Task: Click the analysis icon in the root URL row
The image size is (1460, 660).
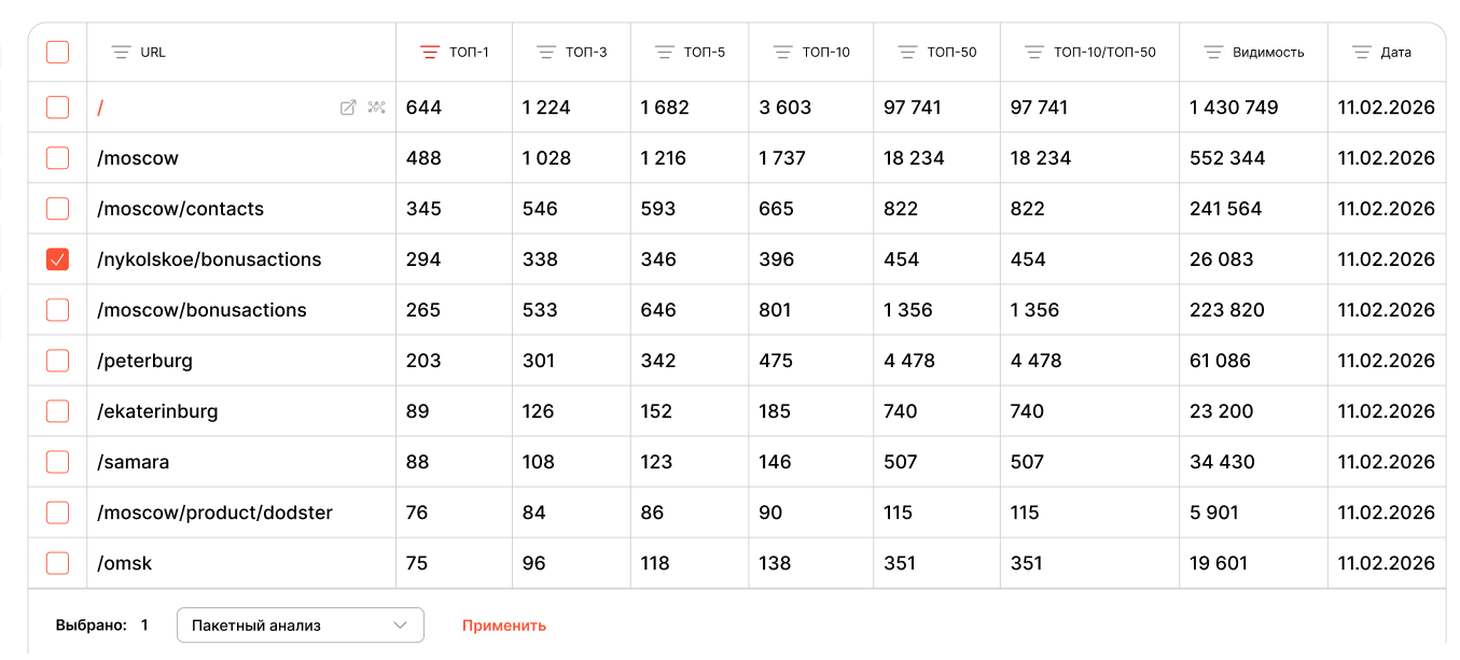Action: point(377,107)
